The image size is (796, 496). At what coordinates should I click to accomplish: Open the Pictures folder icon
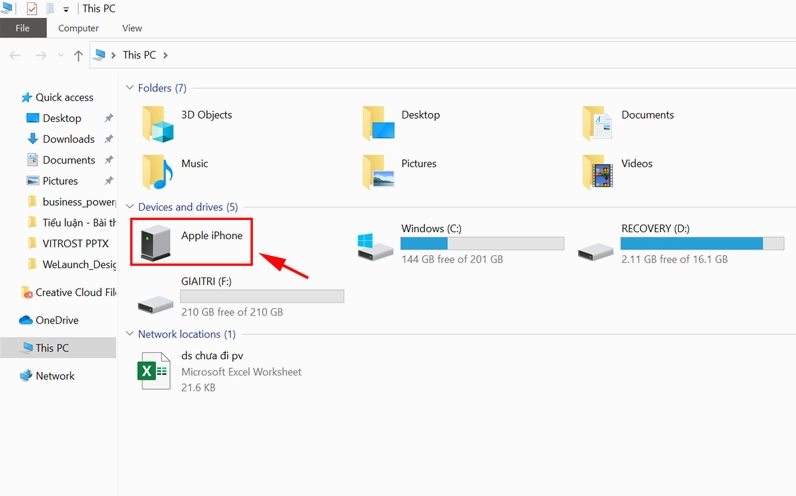coord(378,171)
